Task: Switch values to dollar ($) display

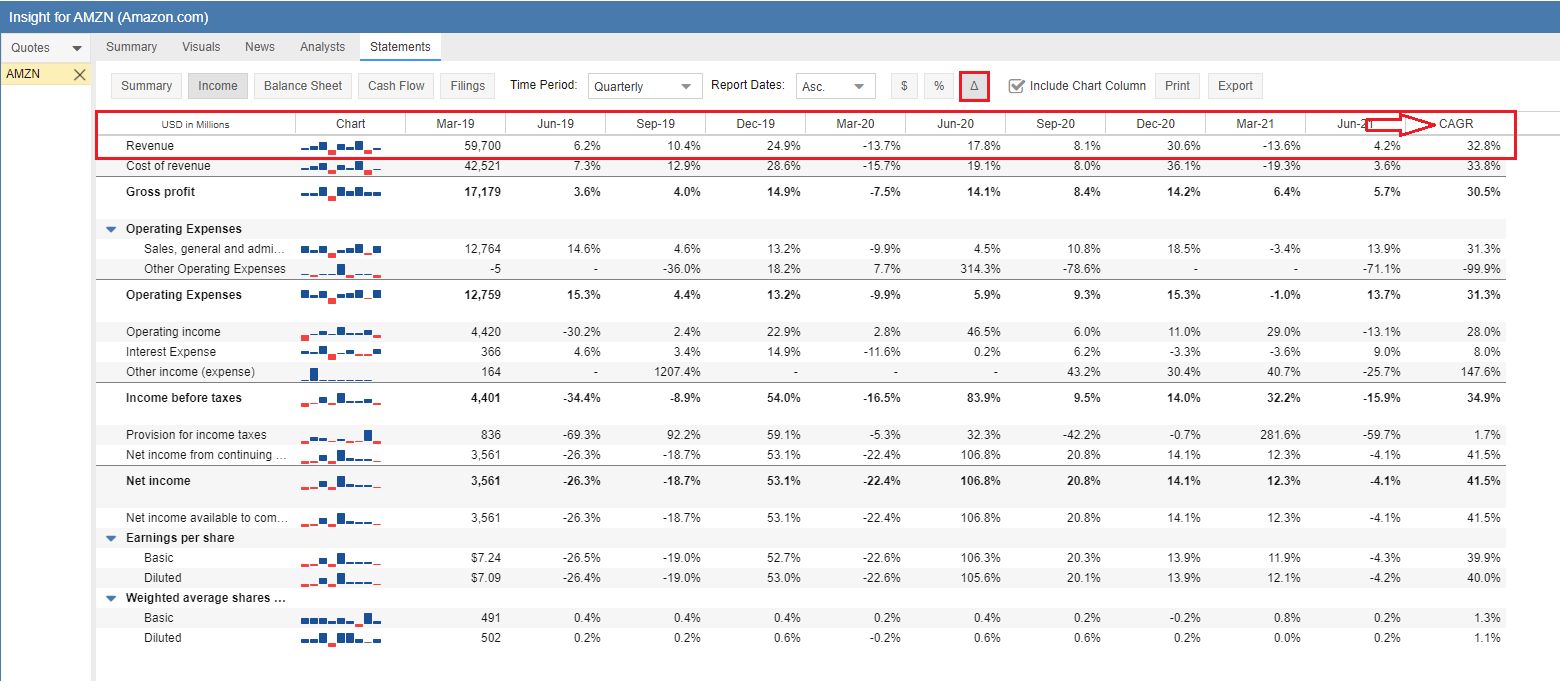Action: tap(904, 86)
